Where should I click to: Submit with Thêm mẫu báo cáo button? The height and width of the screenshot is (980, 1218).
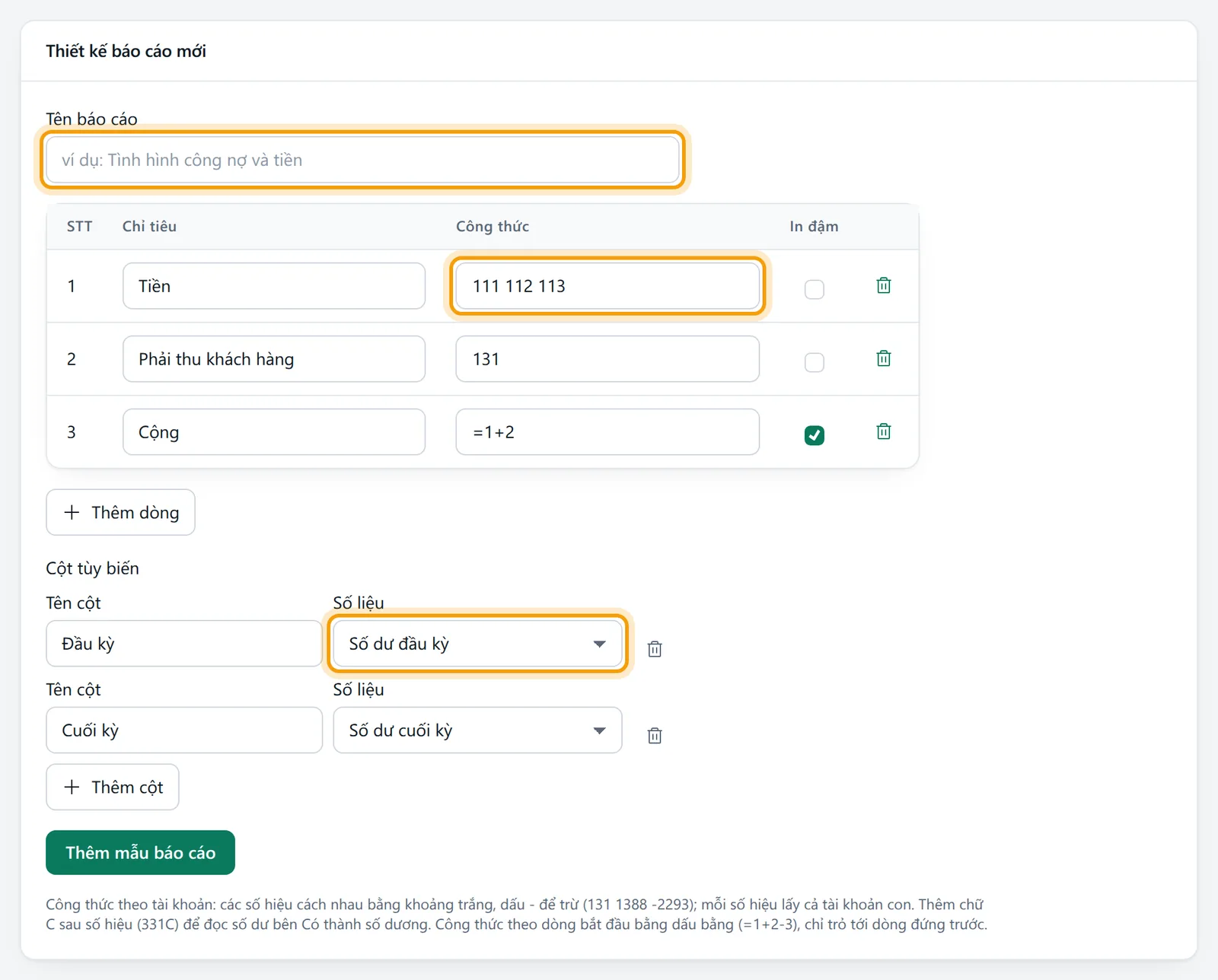(x=140, y=852)
